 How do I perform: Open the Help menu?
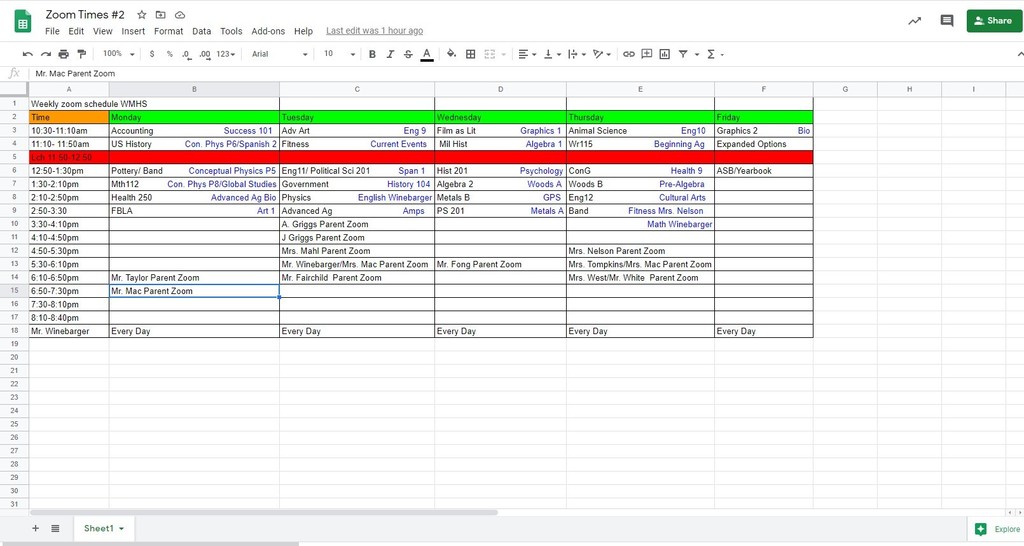click(x=303, y=31)
